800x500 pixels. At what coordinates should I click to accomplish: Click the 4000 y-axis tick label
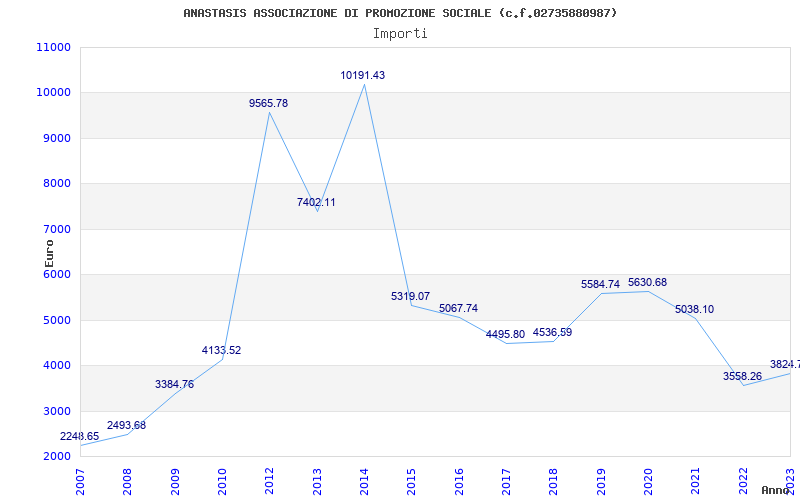[x=56, y=366]
